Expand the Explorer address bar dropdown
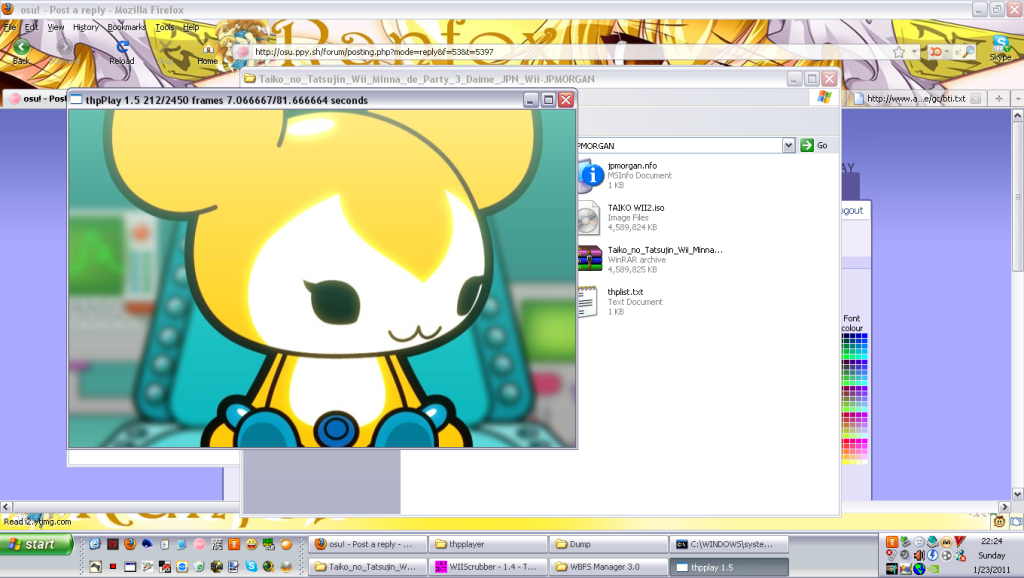This screenshot has width=1024, height=578. (x=788, y=145)
